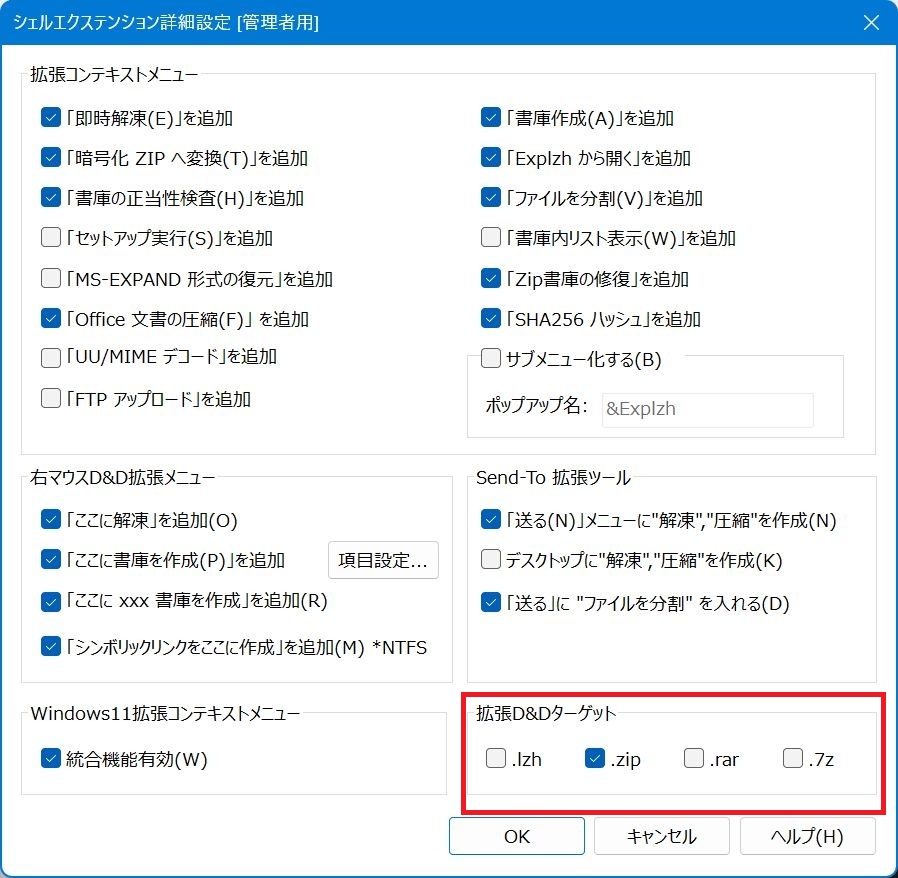The image size is (898, 878).
Task: Enable「UU/MIME デコード」を追加
Action: pyautogui.click(x=52, y=357)
